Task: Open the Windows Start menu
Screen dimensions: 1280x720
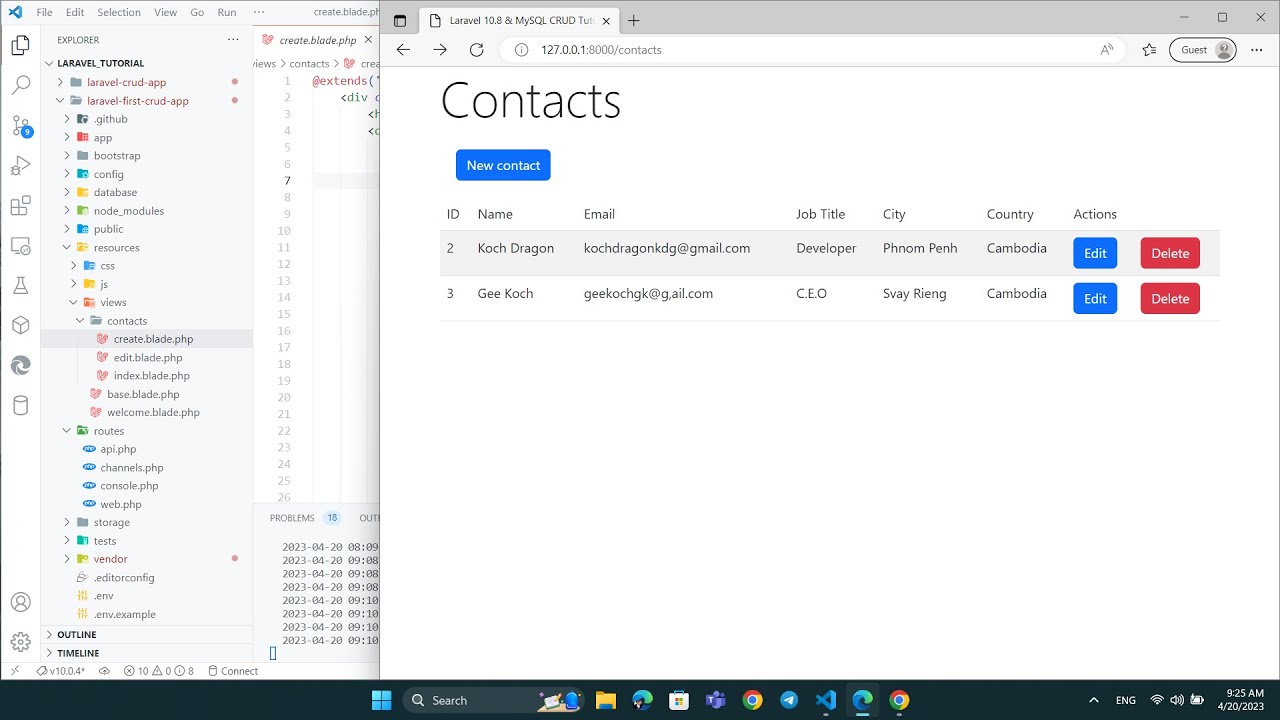Action: point(382,700)
